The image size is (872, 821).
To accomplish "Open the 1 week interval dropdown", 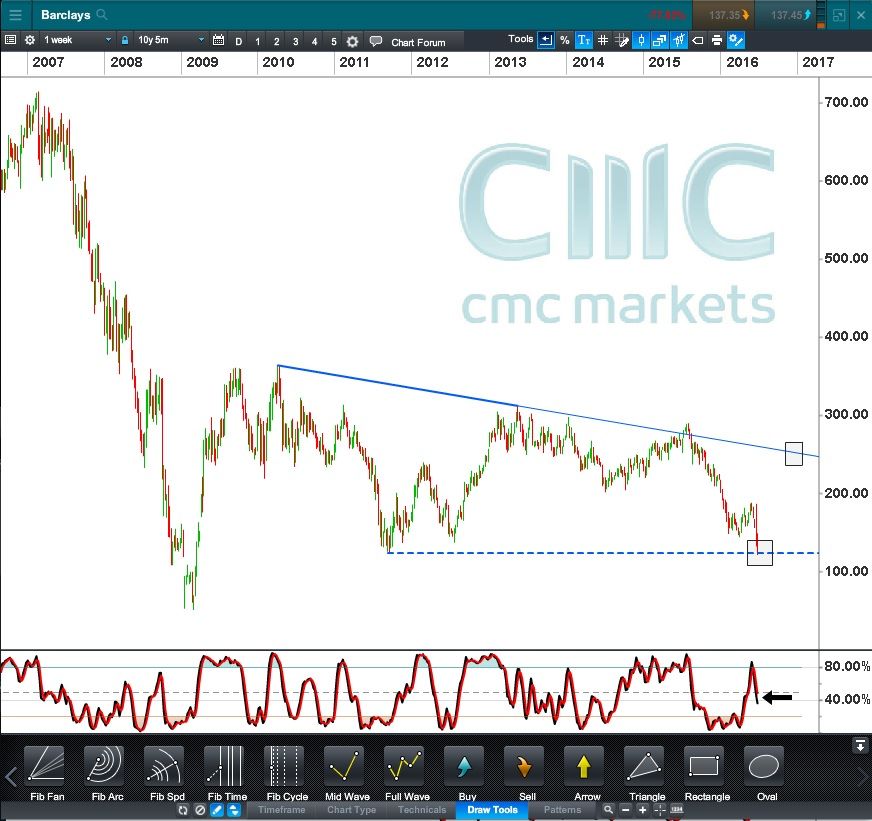I will [77, 40].
